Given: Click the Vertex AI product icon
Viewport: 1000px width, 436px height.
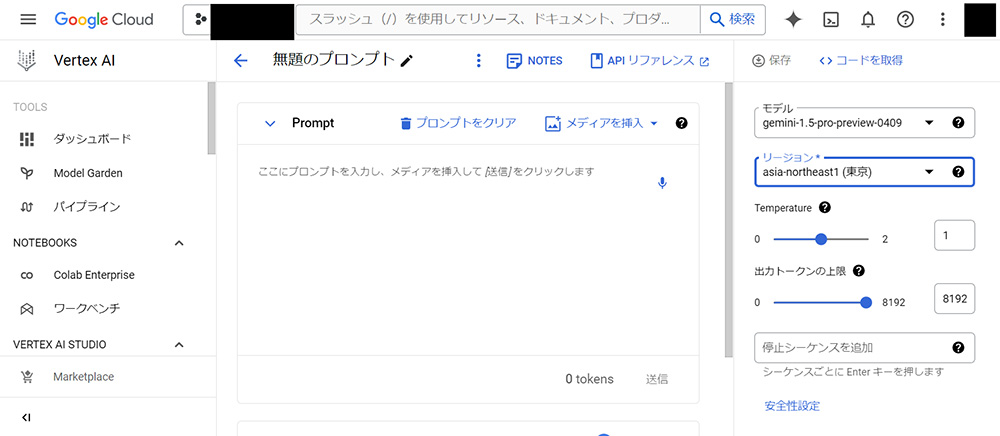Looking at the screenshot, I should [27, 61].
